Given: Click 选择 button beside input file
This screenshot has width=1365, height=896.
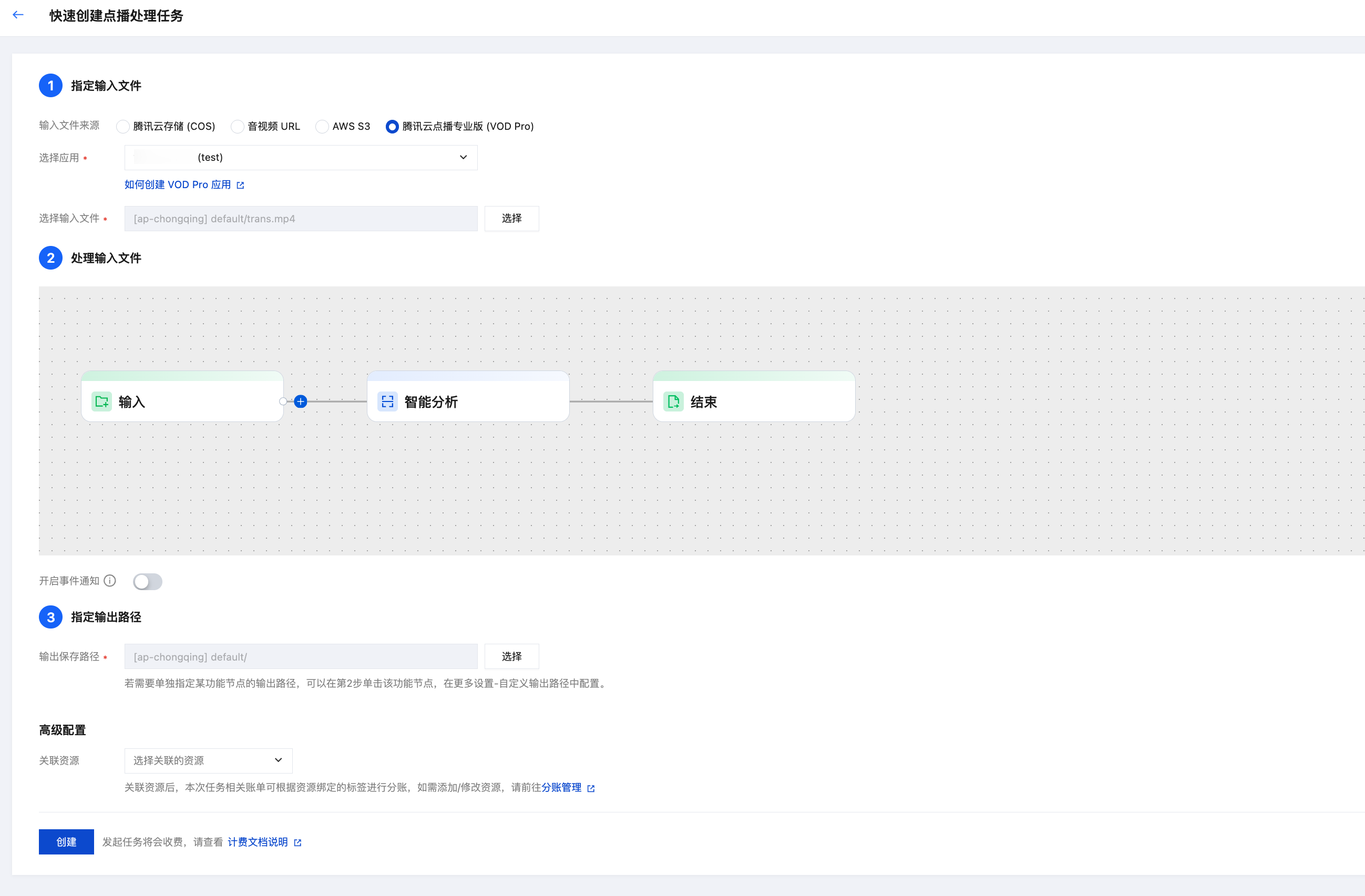Looking at the screenshot, I should 511,219.
